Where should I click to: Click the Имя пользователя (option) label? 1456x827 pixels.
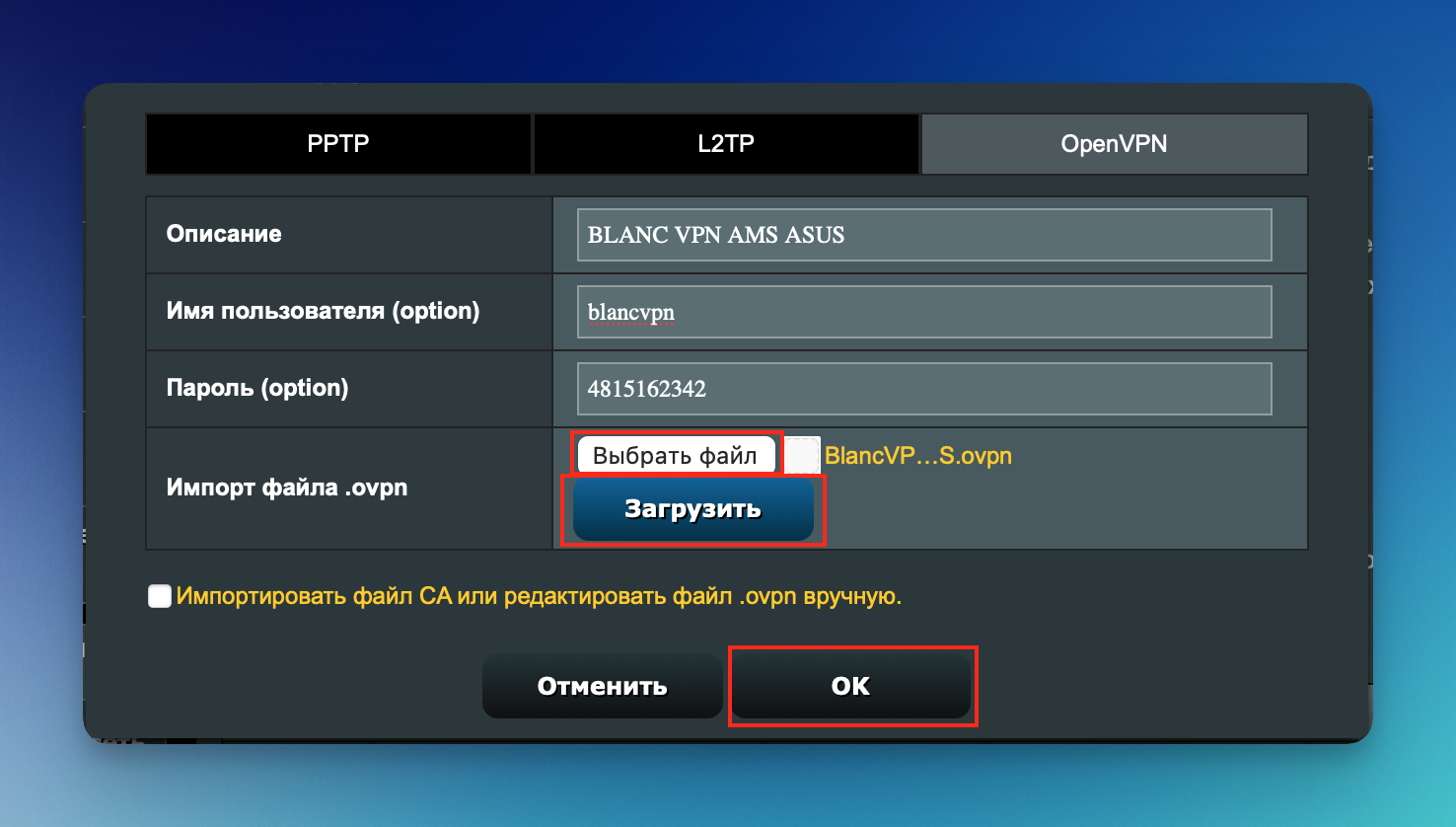coord(323,311)
